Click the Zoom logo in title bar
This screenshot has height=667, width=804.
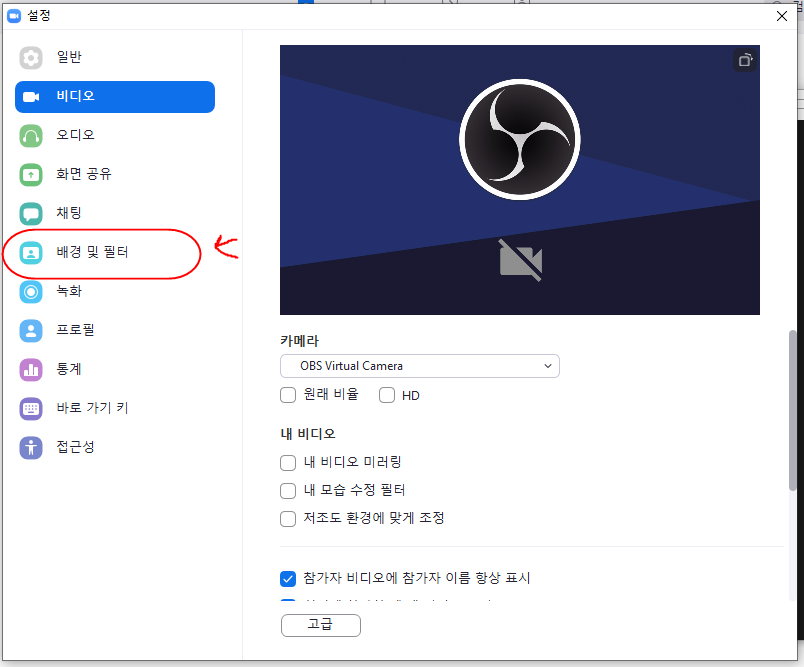pos(14,16)
